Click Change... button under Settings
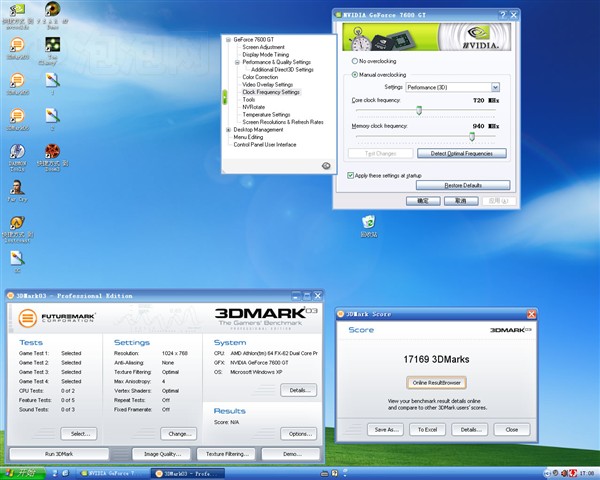The width and height of the screenshot is (600, 480). tap(179, 434)
